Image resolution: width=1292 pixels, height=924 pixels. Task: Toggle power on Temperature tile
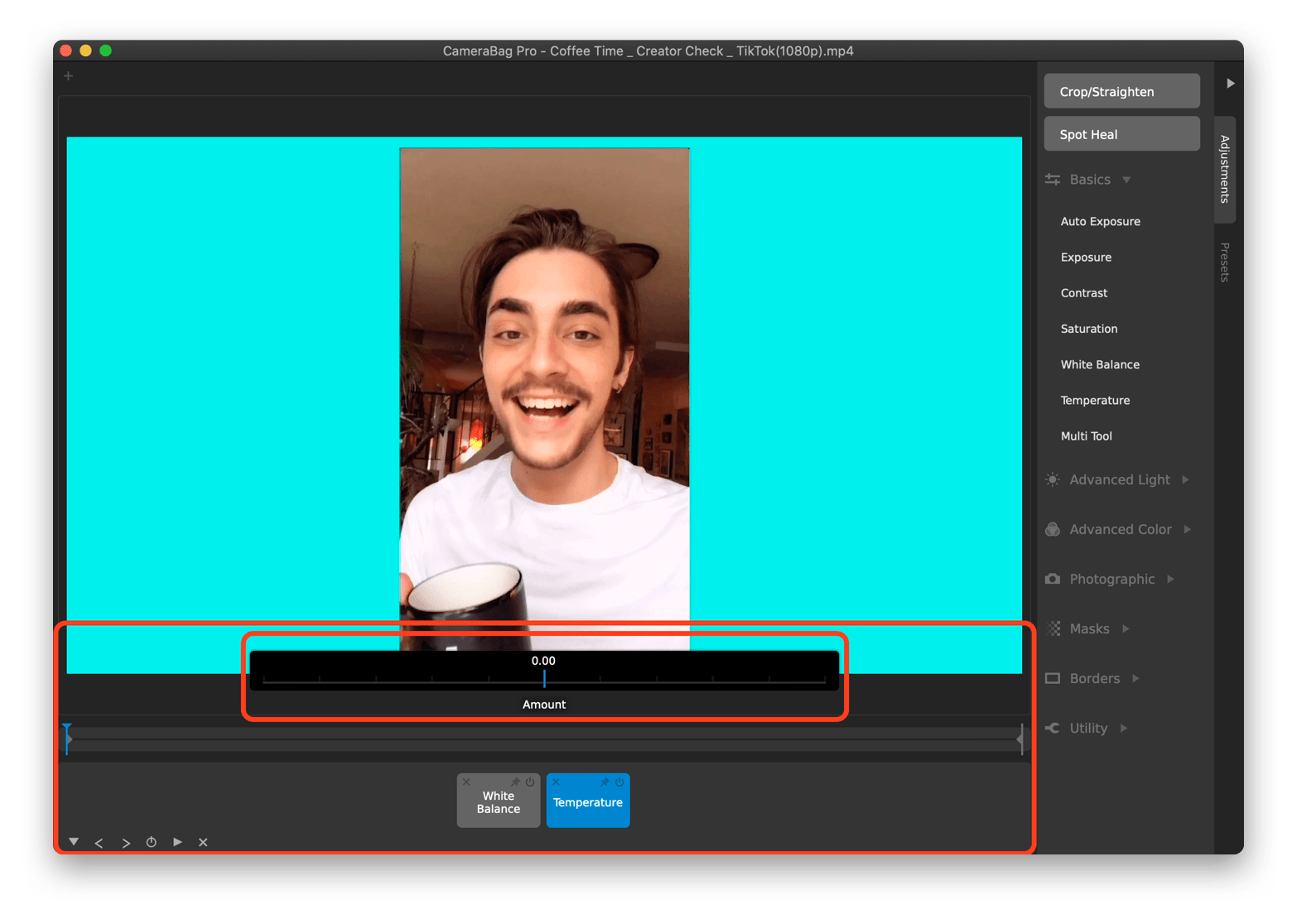click(x=619, y=782)
